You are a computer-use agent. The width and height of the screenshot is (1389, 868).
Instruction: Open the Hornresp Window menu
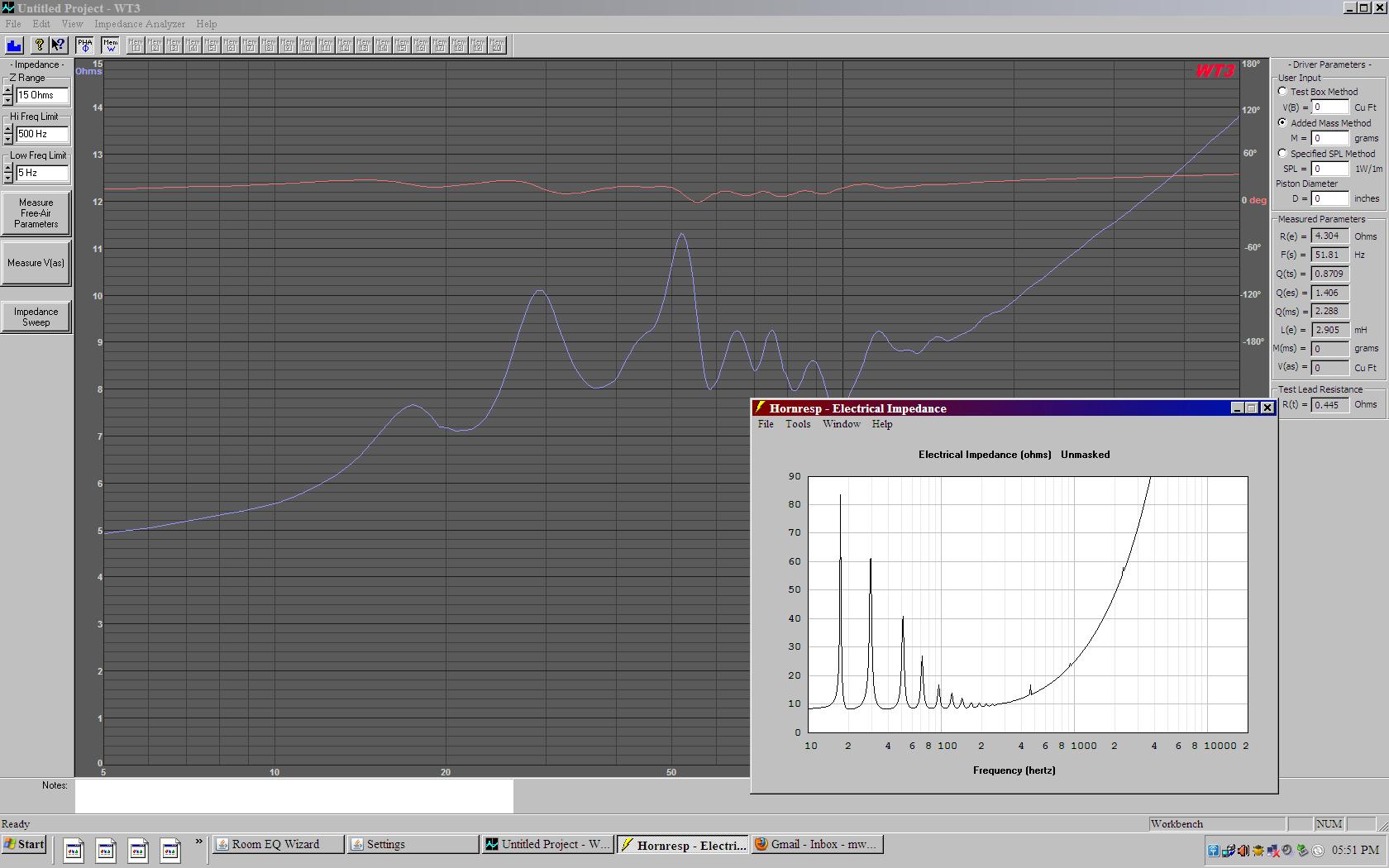[x=842, y=424]
